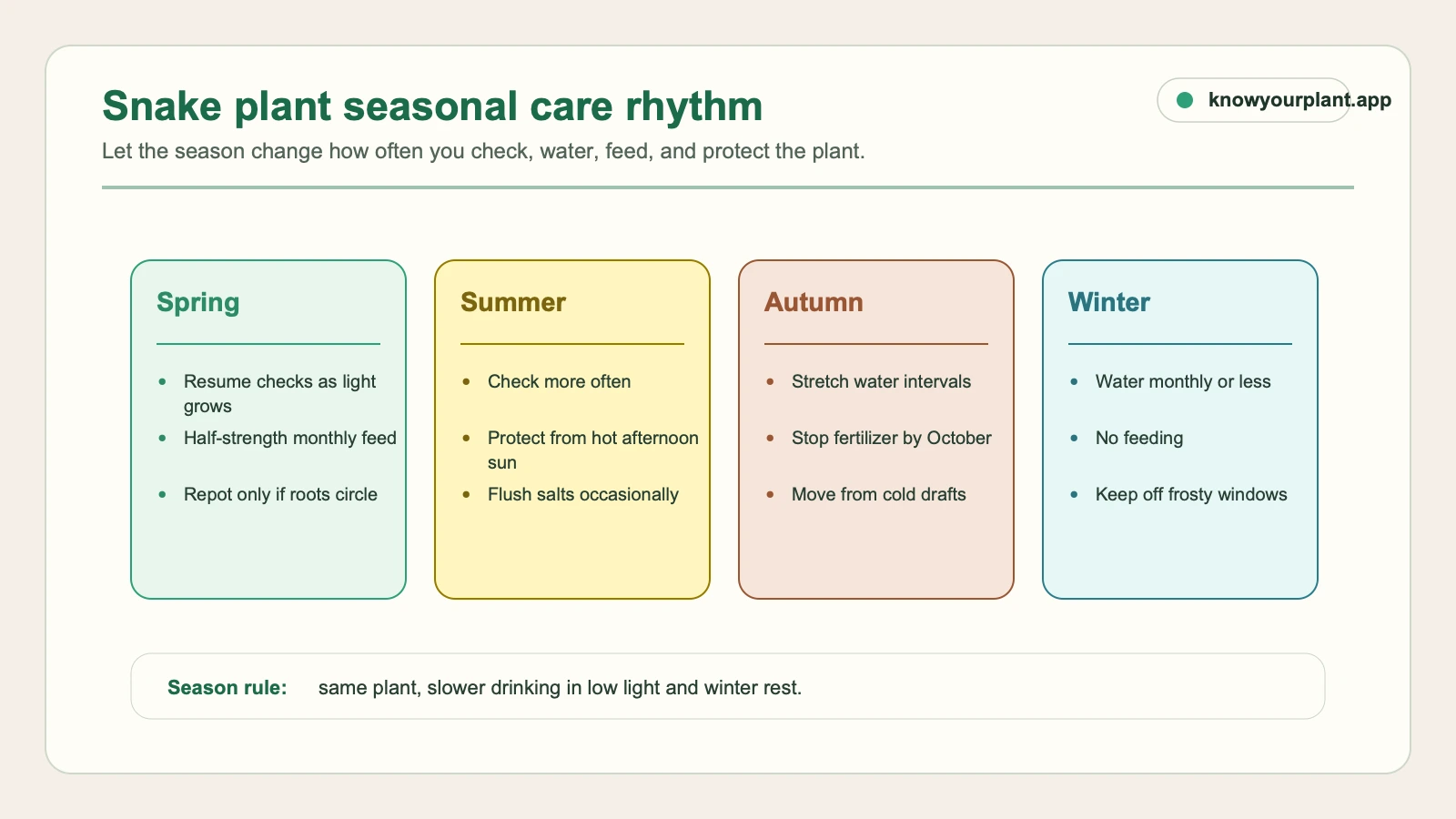
Task: Click 'Resume checks as light grows' bullet
Action: click(279, 394)
